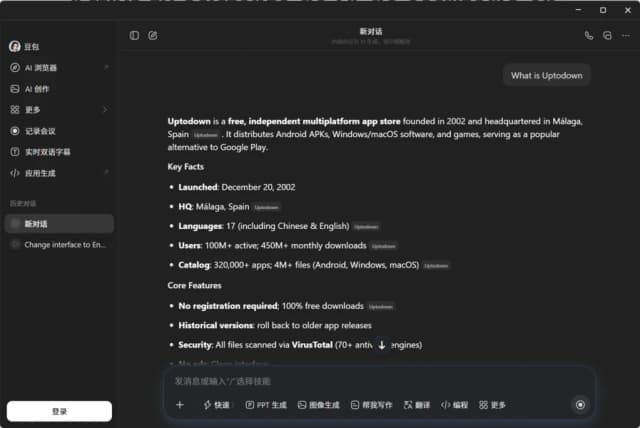The height and width of the screenshot is (428, 640).
Task: Click the pin icon beside AI 浏览器
Action: click(x=106, y=67)
